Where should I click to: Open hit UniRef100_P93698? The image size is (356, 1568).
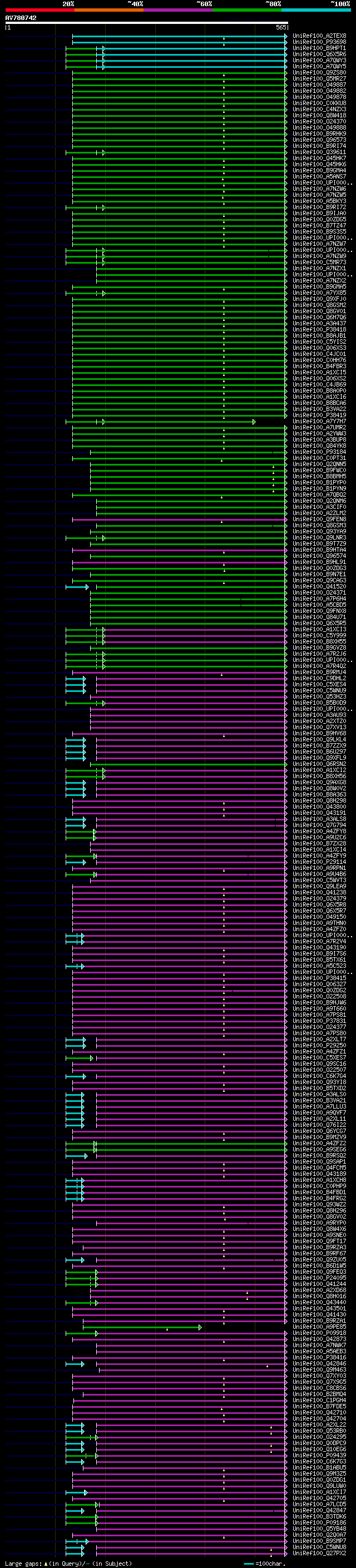tap(319, 42)
